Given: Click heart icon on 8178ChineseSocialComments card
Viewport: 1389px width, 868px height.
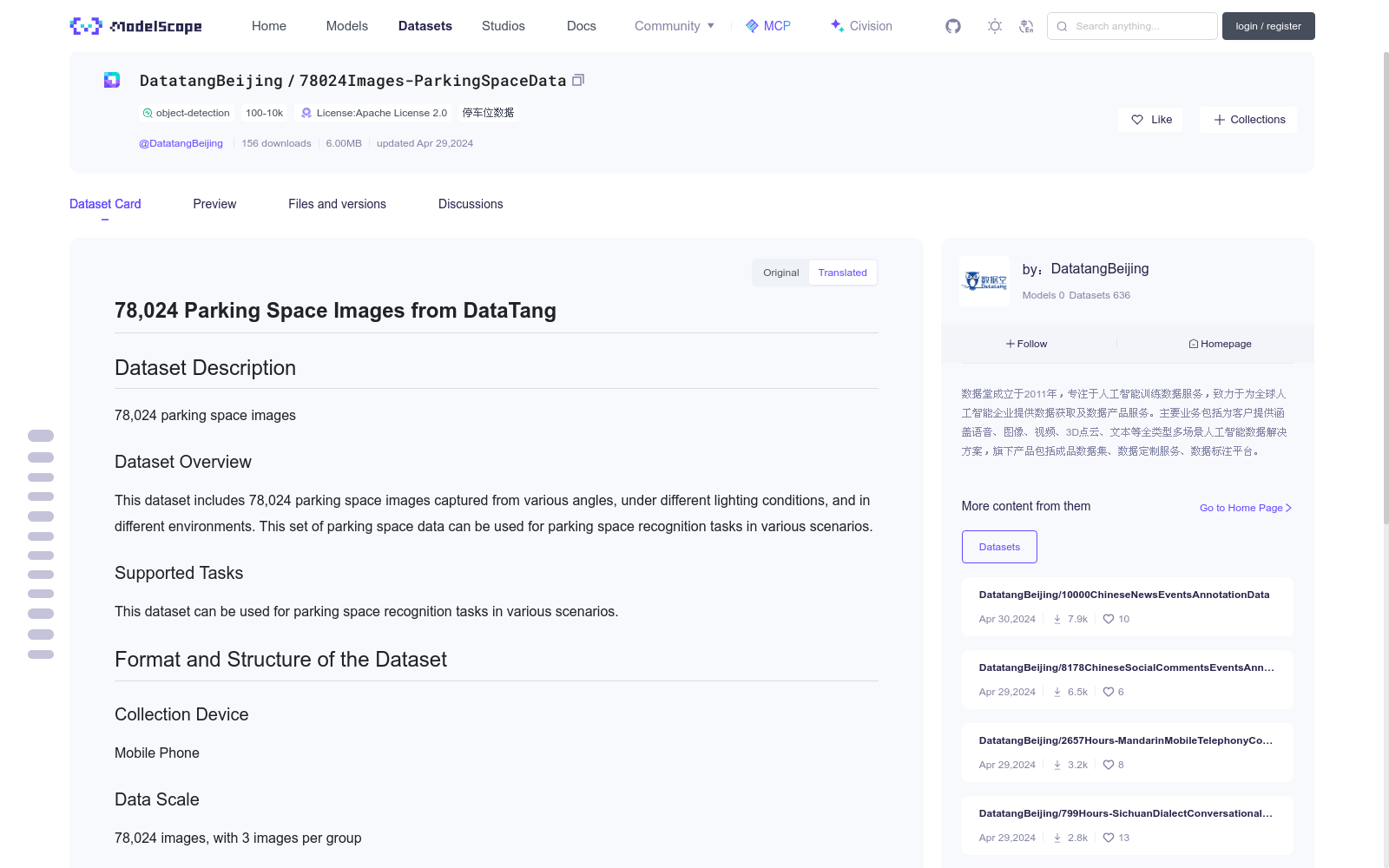Looking at the screenshot, I should point(1109,692).
